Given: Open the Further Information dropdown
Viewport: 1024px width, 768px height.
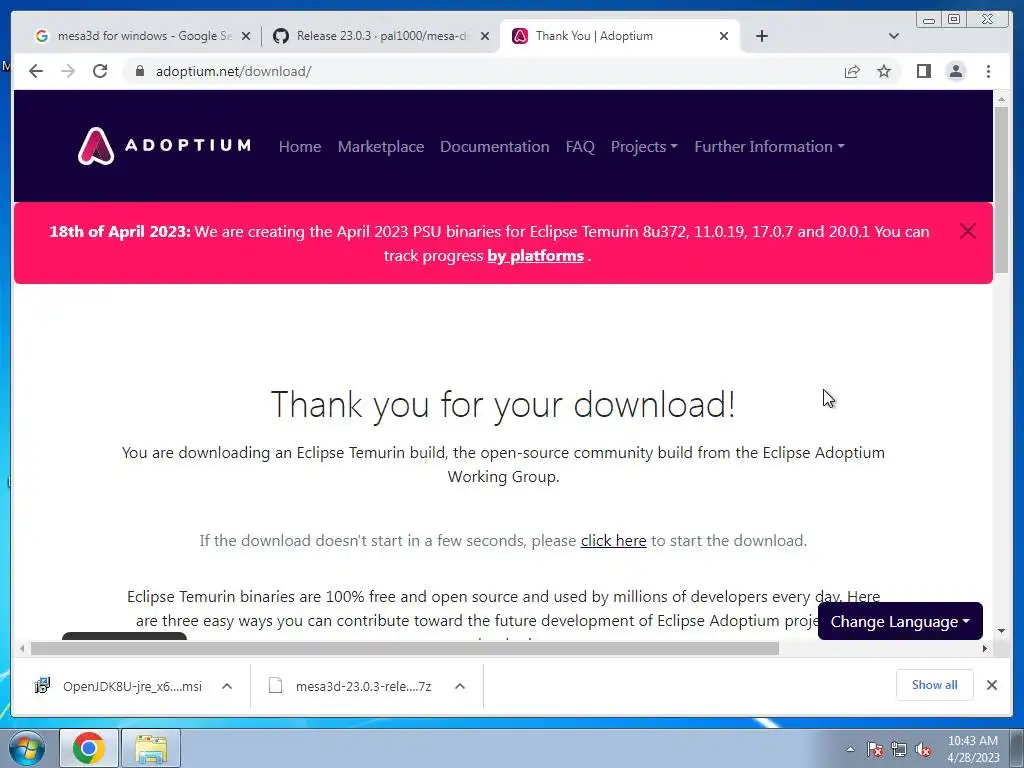Looking at the screenshot, I should (x=769, y=146).
